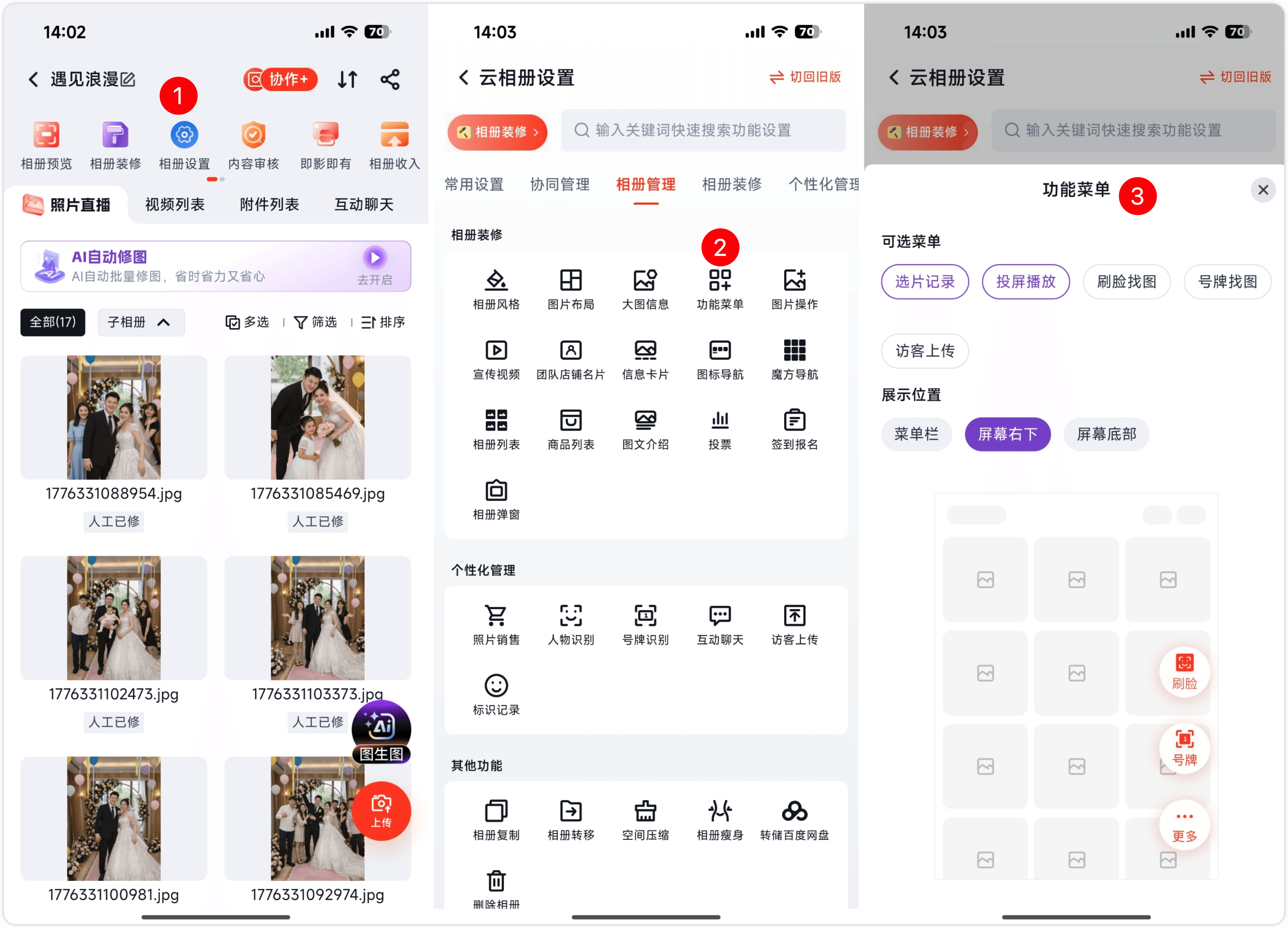The image size is (1288, 928).
Task: Open 人物识别 face recognition icon
Action: pos(571,615)
